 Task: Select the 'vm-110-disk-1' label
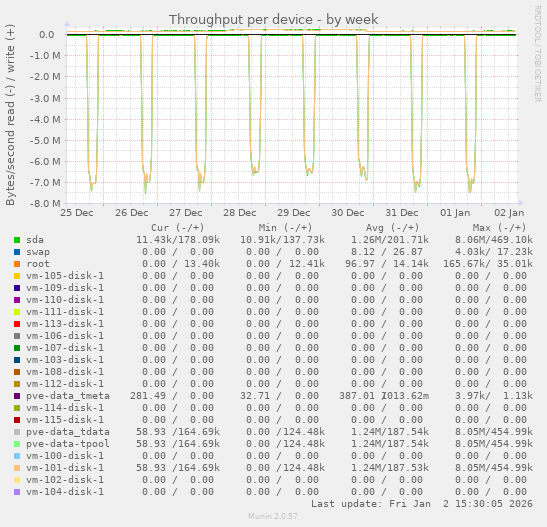click(65, 300)
